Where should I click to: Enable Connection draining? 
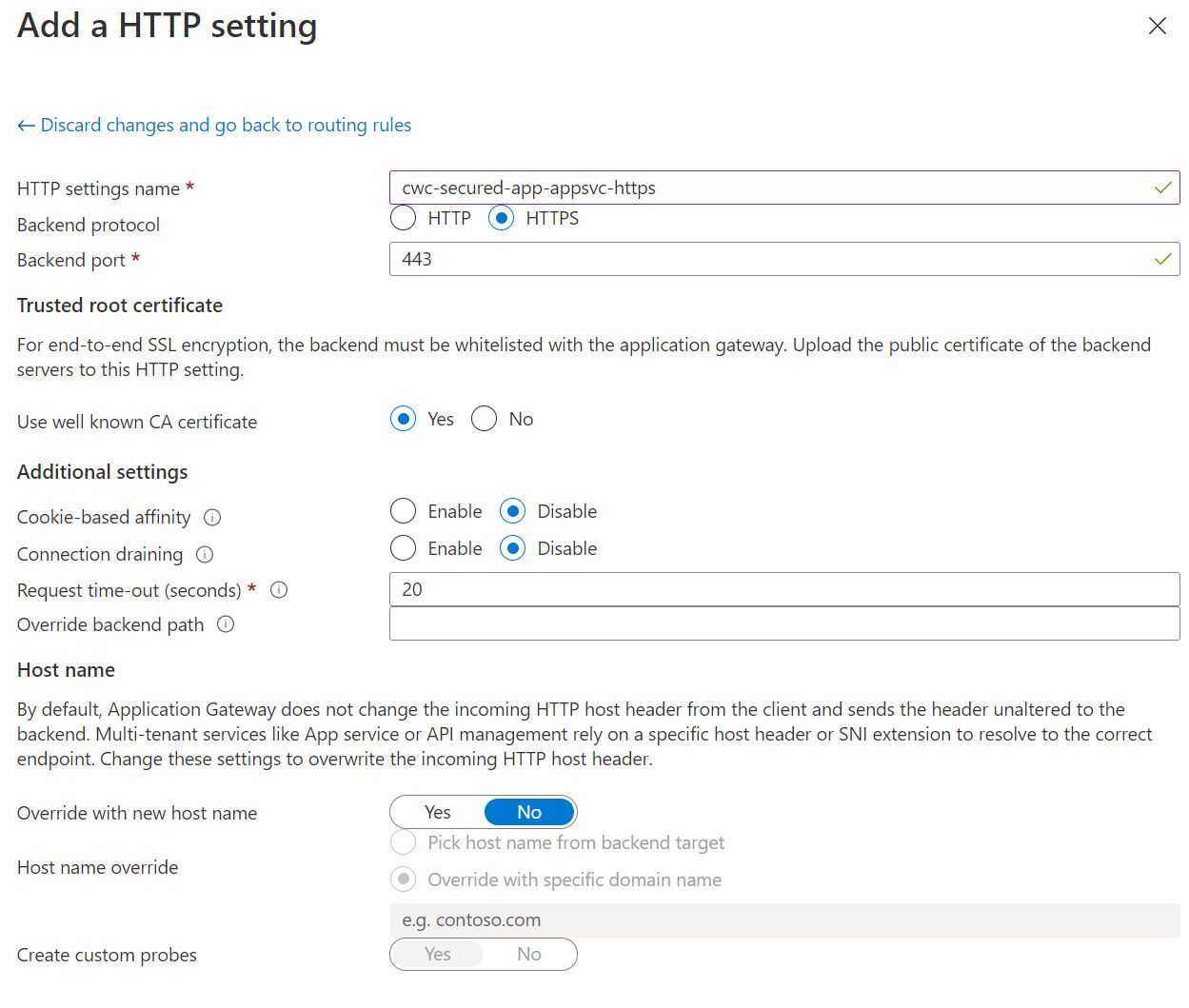tap(403, 548)
